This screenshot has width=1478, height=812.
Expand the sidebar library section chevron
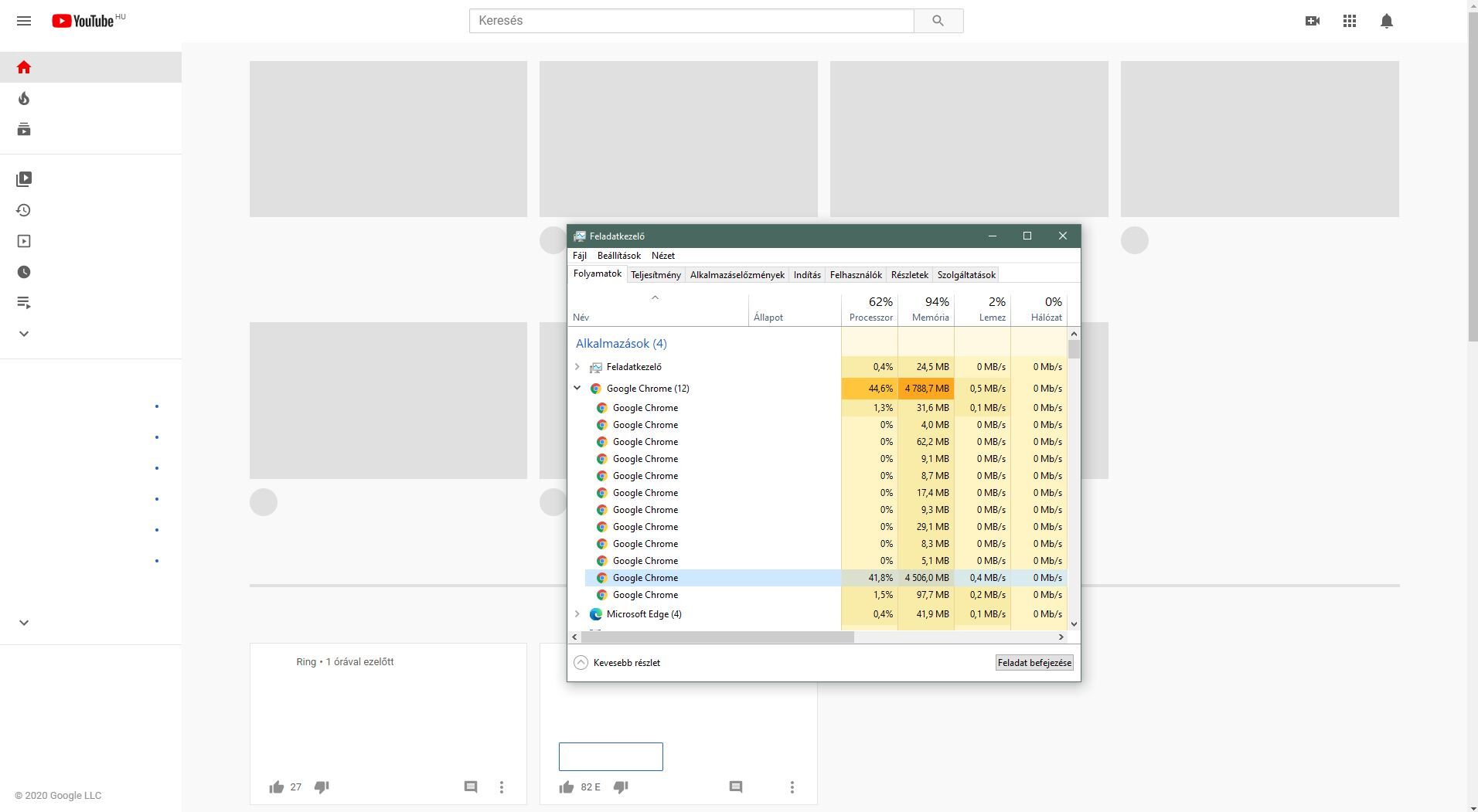point(24,334)
